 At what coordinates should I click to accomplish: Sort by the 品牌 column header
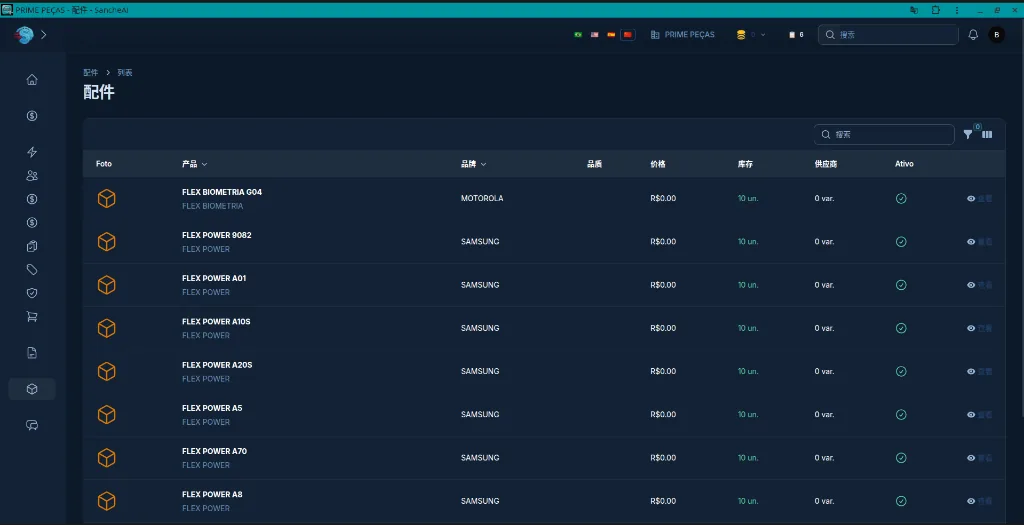tap(473, 164)
